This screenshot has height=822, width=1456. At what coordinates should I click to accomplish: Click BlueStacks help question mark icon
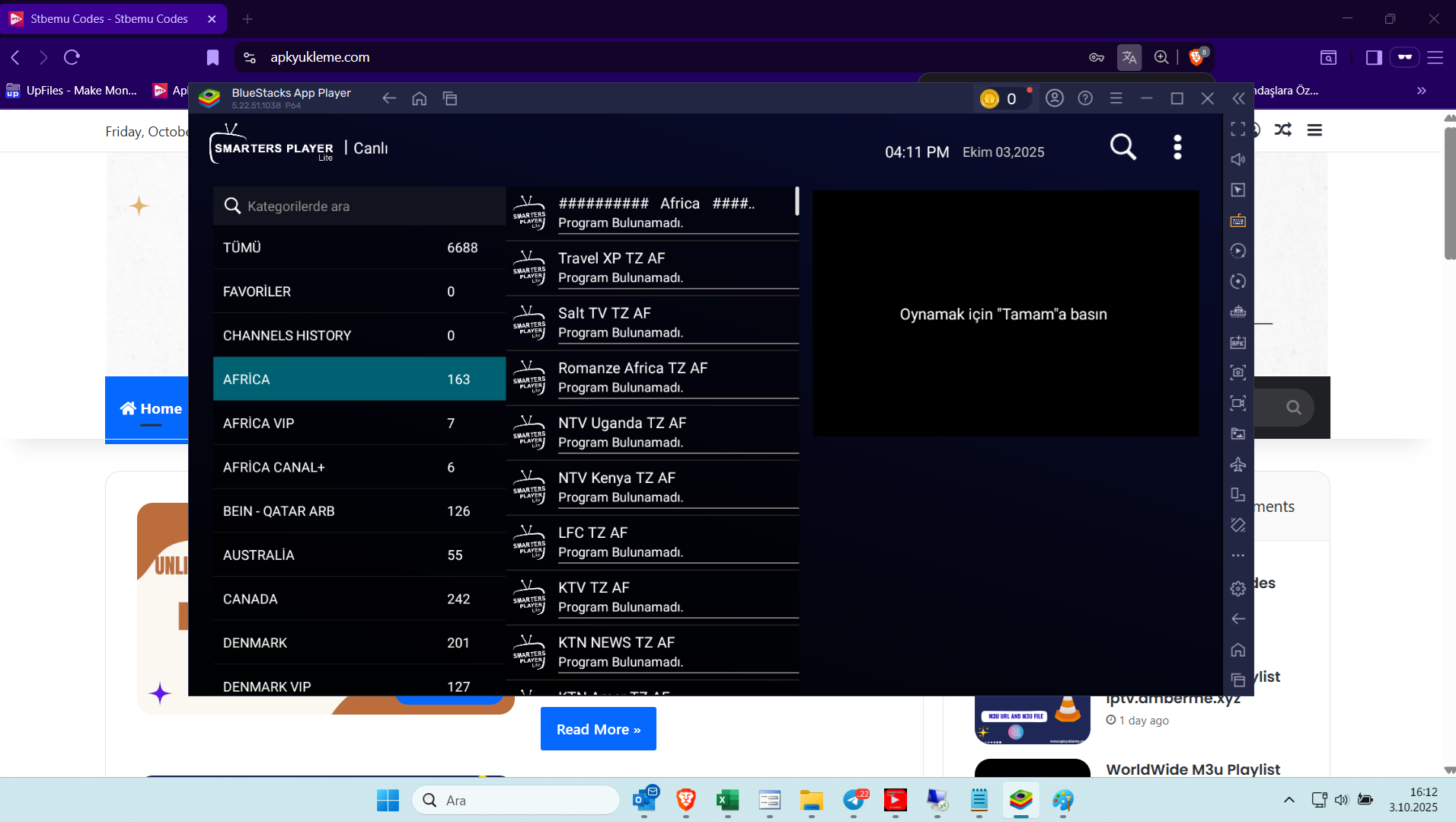point(1085,98)
